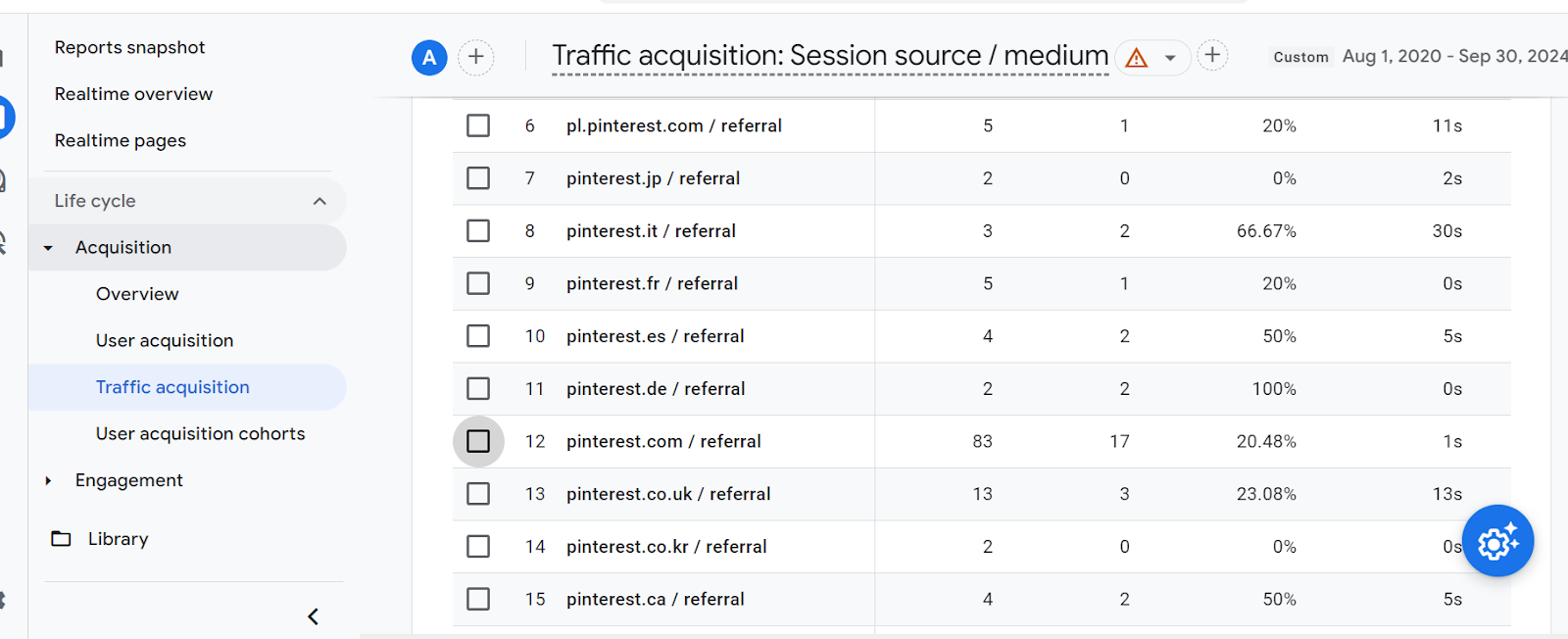Open the Library folder icon
The width and height of the screenshot is (1568, 639).
point(61,539)
